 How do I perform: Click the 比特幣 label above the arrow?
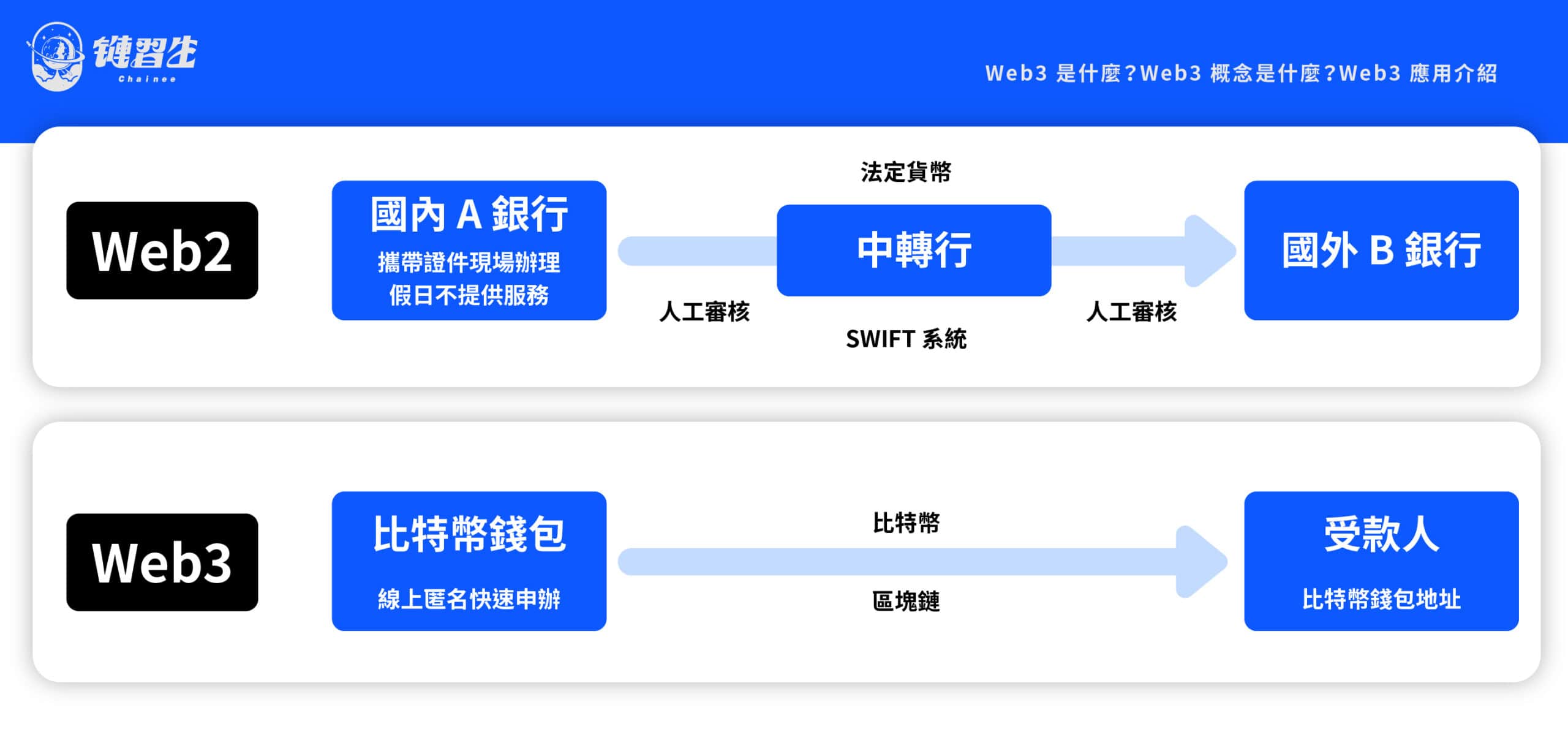906,523
